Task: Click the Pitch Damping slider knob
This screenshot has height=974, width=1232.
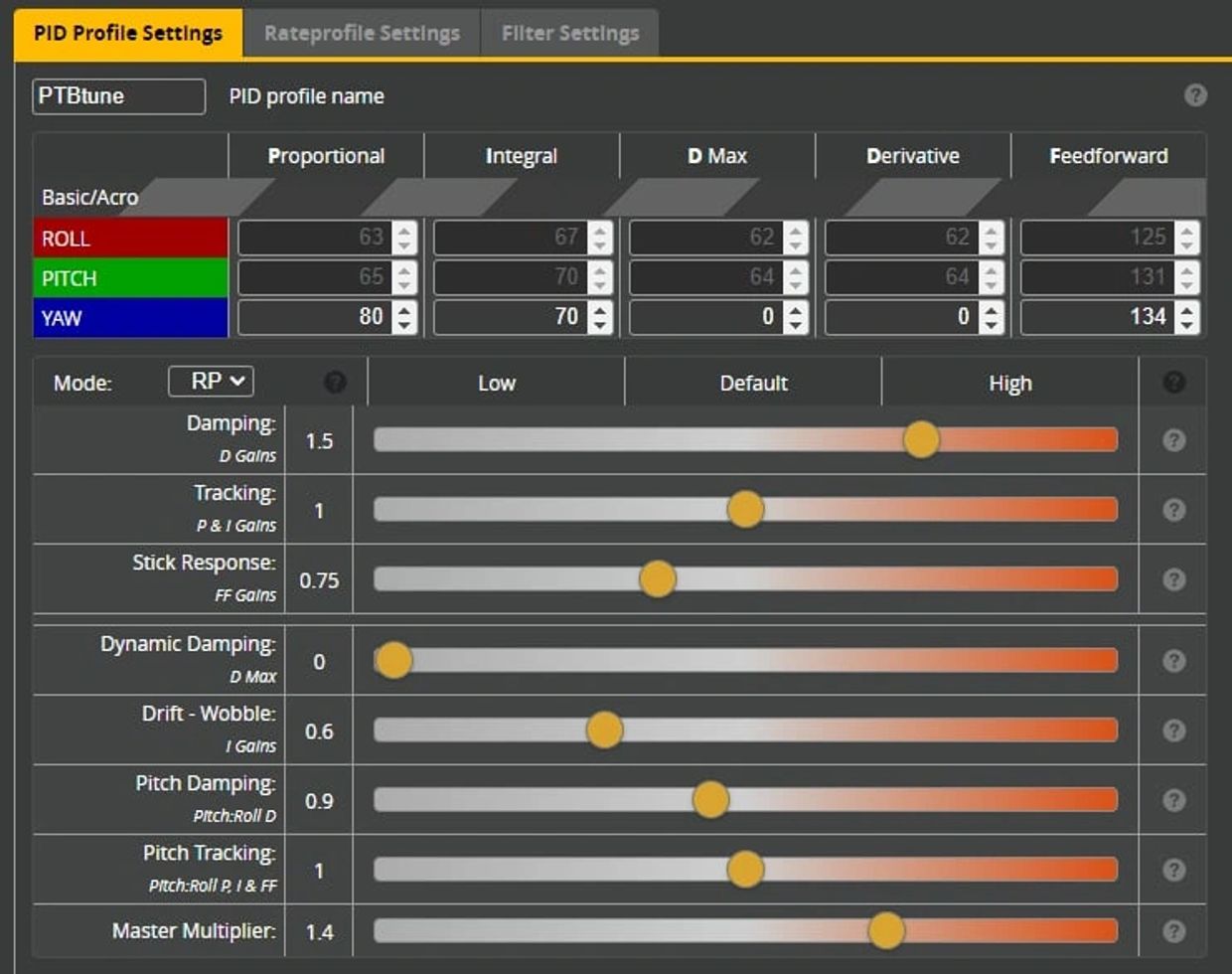Action: tap(710, 800)
